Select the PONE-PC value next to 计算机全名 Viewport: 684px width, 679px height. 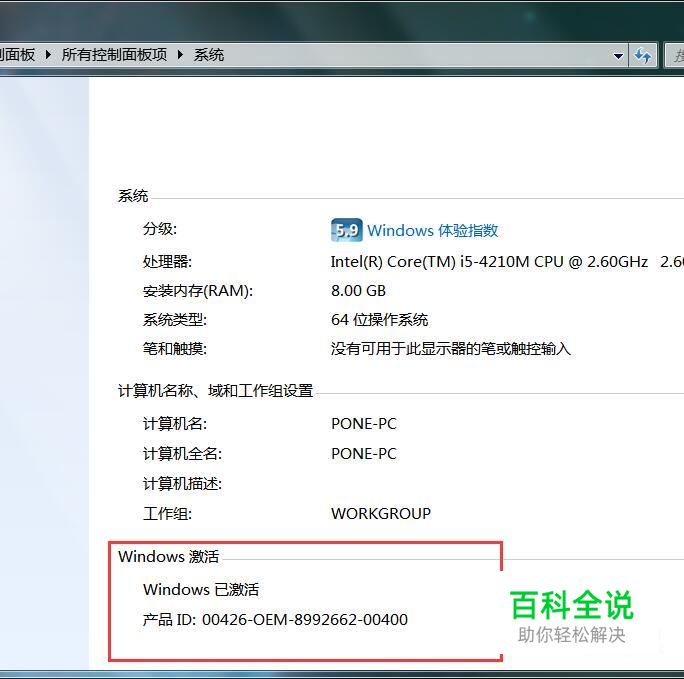(x=363, y=454)
